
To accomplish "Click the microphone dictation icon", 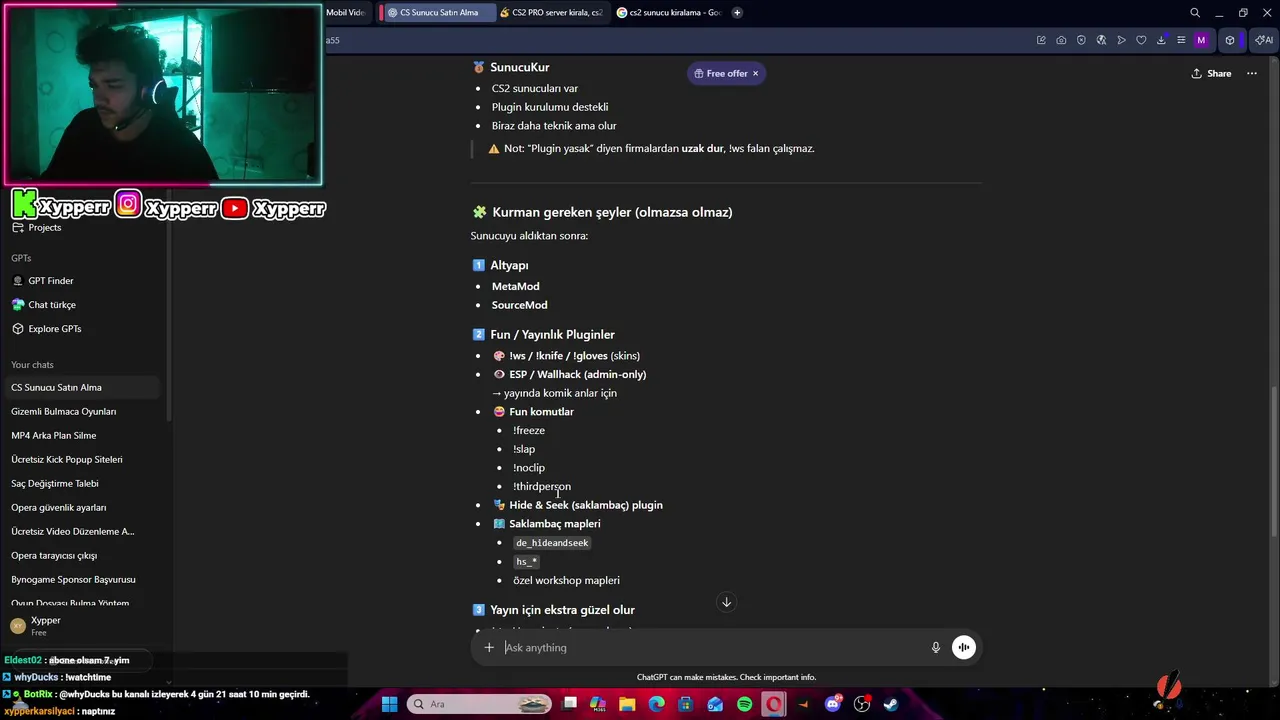I will coord(936,647).
